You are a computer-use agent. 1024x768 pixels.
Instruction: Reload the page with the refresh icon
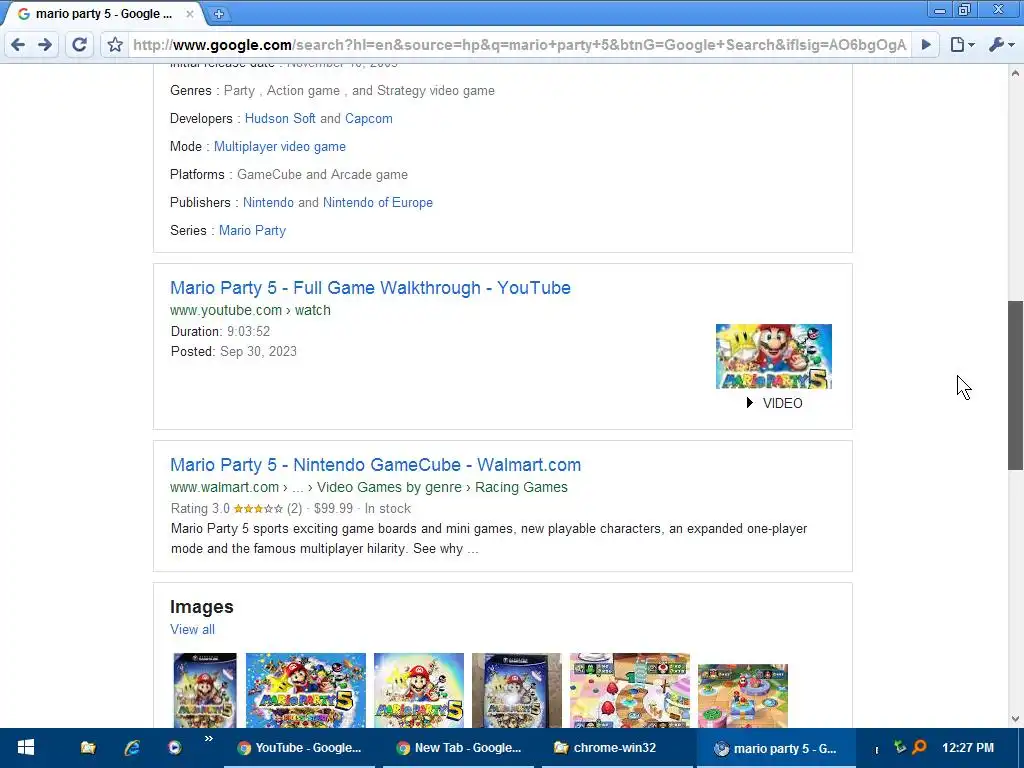(80, 44)
